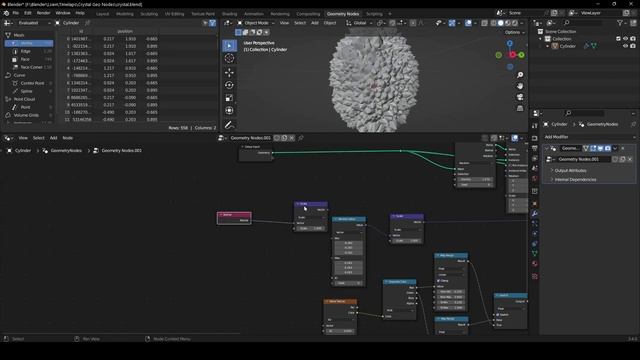Enable solid viewport shading mode

500,23
